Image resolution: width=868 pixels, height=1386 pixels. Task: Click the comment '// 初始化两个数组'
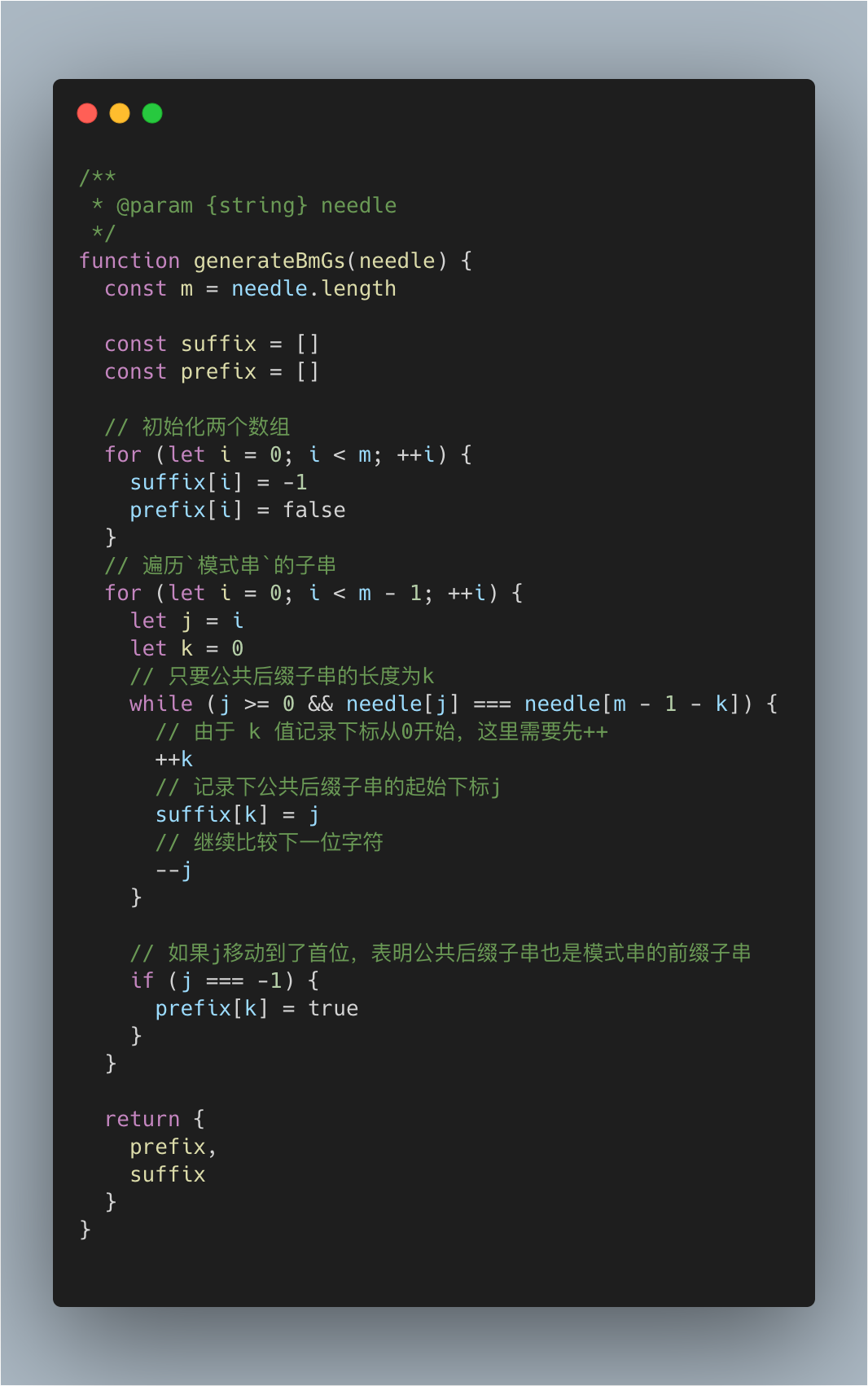pyautogui.click(x=197, y=427)
